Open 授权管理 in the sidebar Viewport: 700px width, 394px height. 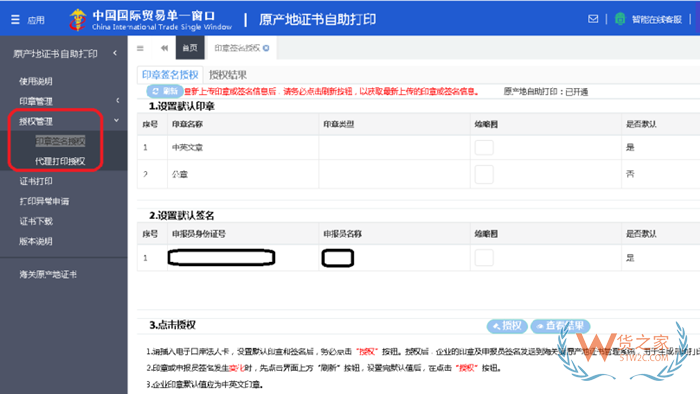(36, 121)
